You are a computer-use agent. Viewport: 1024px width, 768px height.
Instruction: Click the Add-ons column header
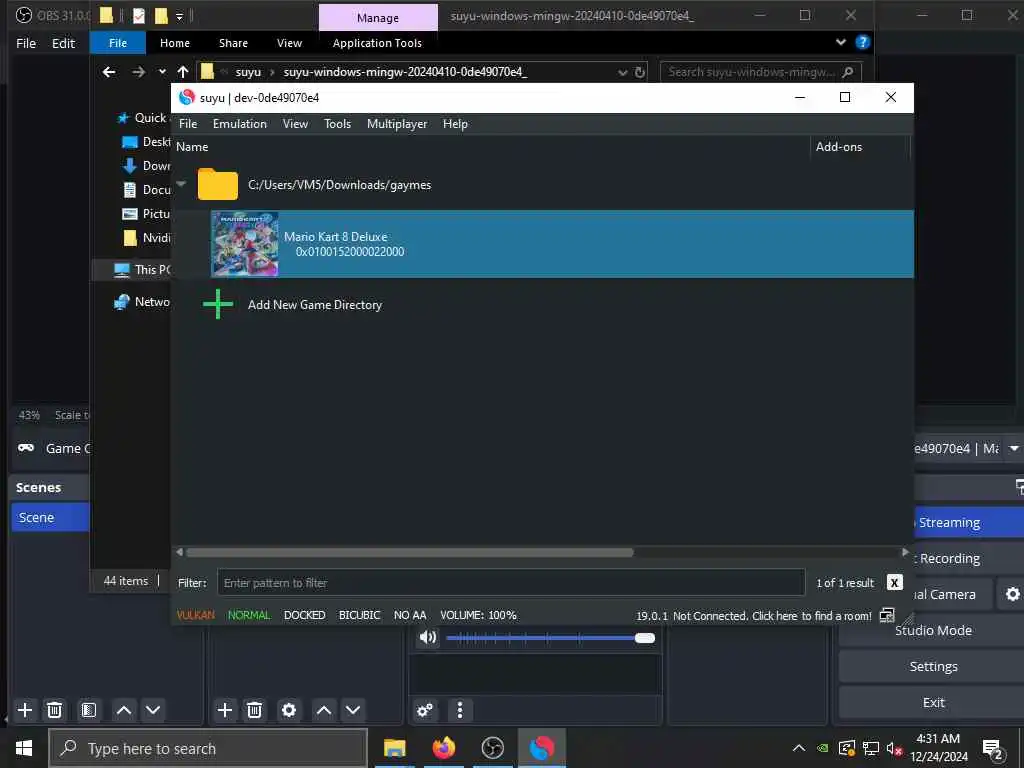tap(839, 147)
